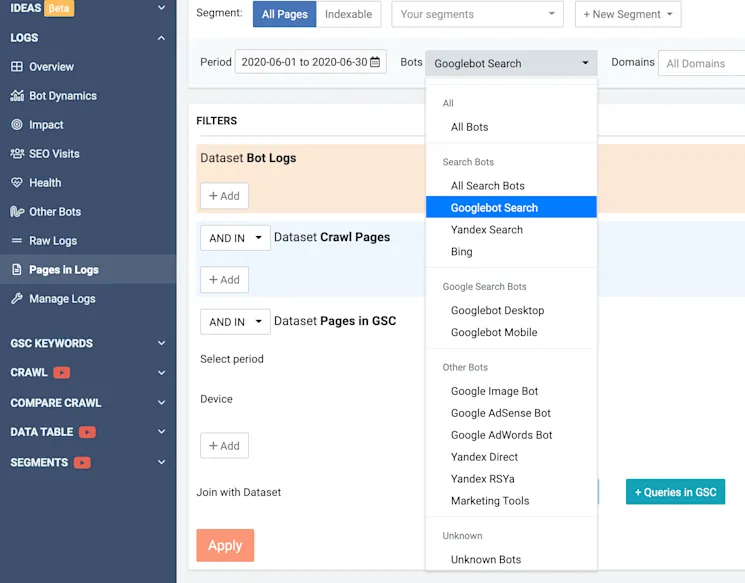Open Manage Logs page
Screen dimensions: 745x583
click(x=62, y=299)
